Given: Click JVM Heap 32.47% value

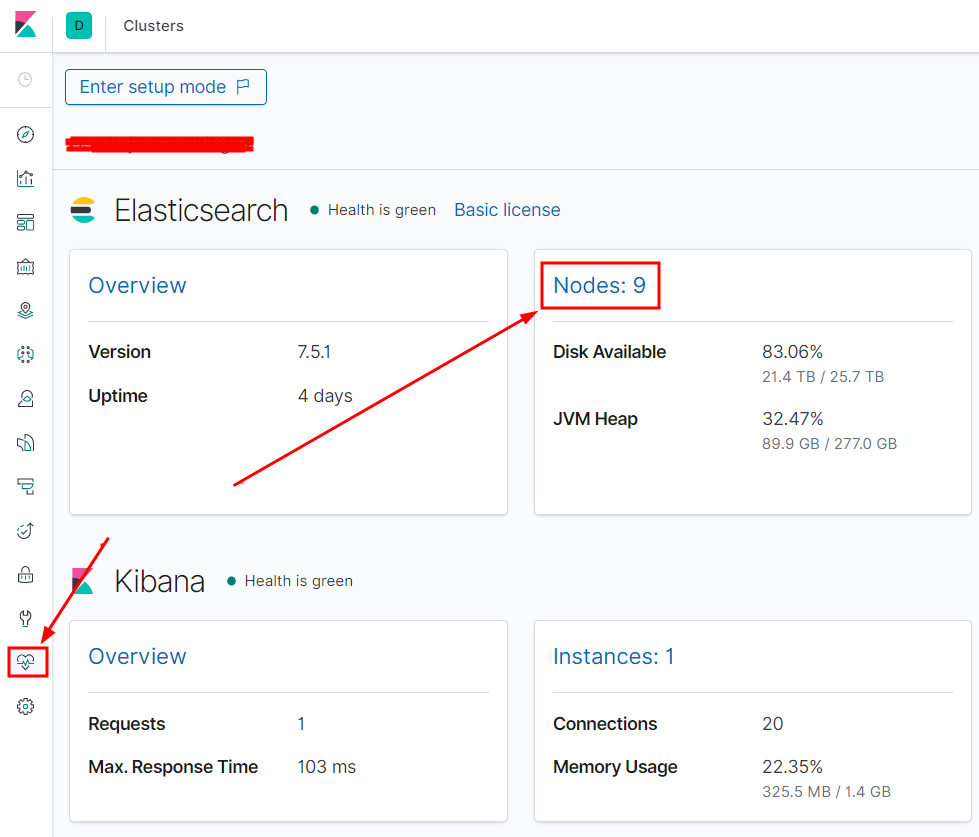Looking at the screenshot, I should (x=792, y=419).
